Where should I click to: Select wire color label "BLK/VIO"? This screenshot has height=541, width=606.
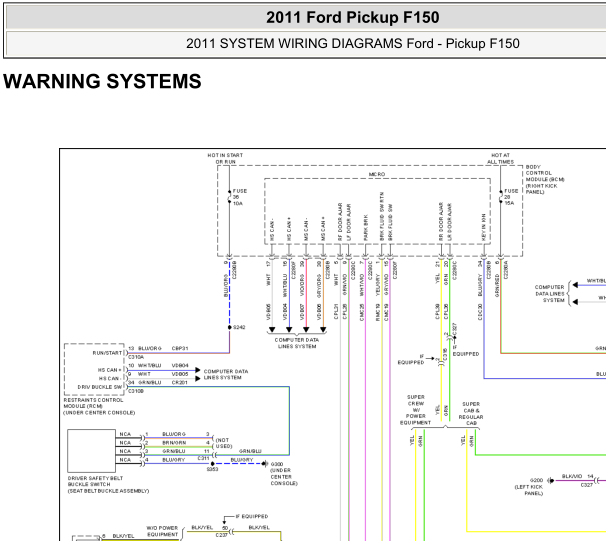point(571,476)
